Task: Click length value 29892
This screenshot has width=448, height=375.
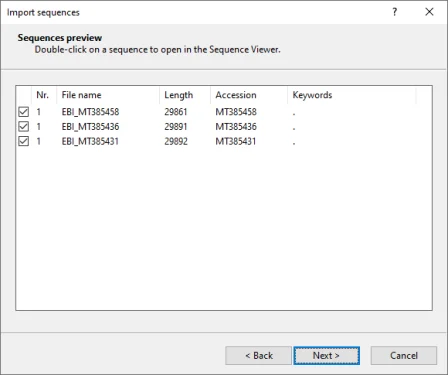Action: coord(176,141)
